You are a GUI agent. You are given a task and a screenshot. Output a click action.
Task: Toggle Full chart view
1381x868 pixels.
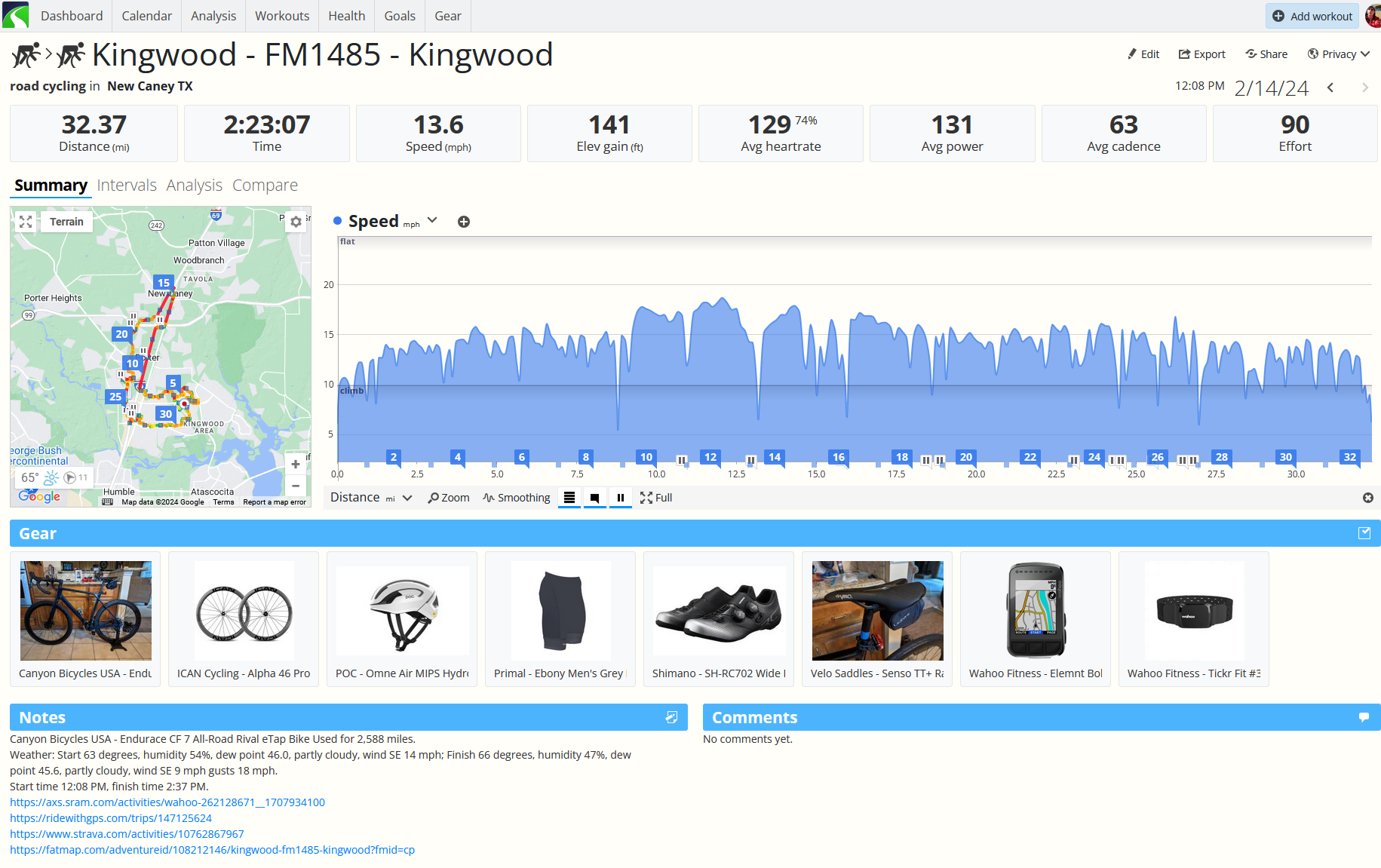(x=656, y=498)
